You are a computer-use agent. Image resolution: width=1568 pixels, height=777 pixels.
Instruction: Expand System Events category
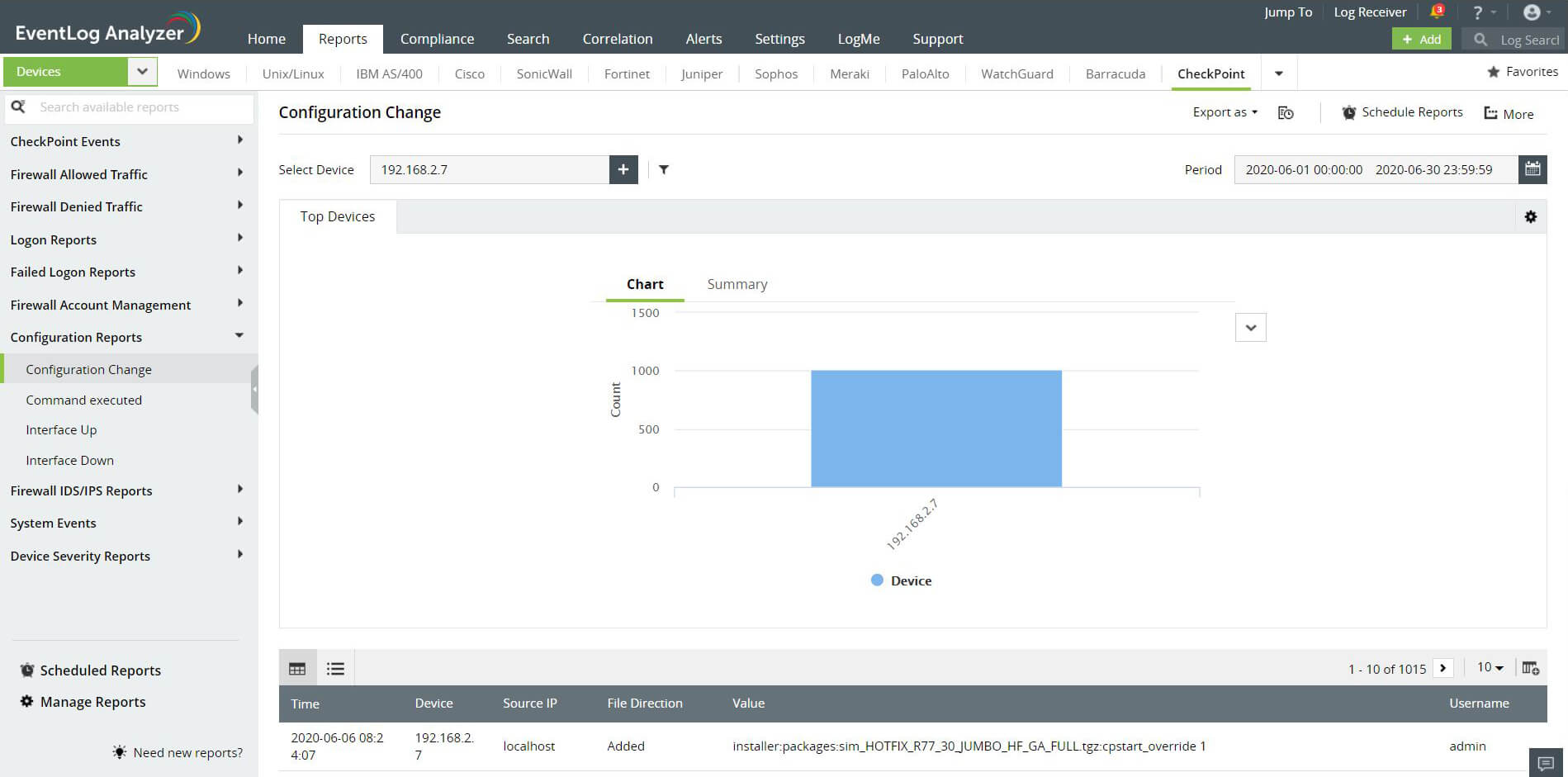click(240, 522)
